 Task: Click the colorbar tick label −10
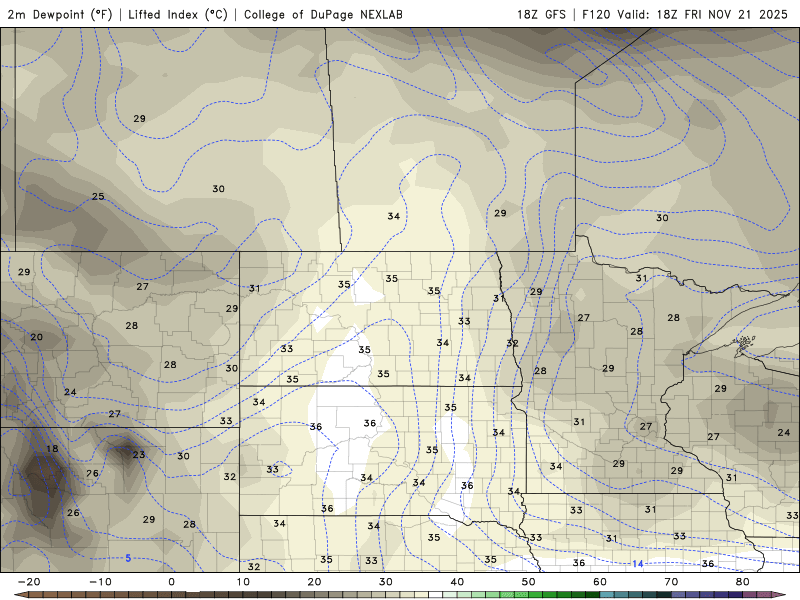(x=100, y=582)
